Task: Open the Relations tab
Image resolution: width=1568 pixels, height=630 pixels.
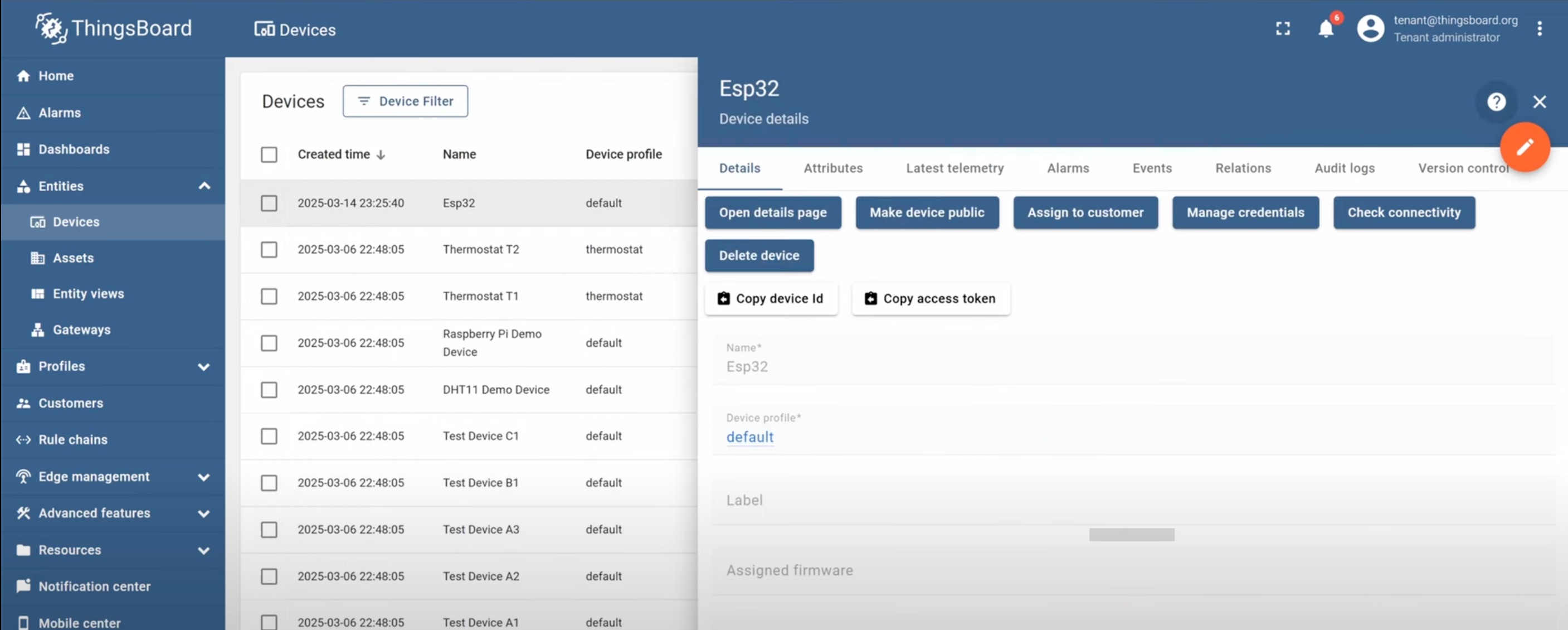Action: (x=1244, y=168)
